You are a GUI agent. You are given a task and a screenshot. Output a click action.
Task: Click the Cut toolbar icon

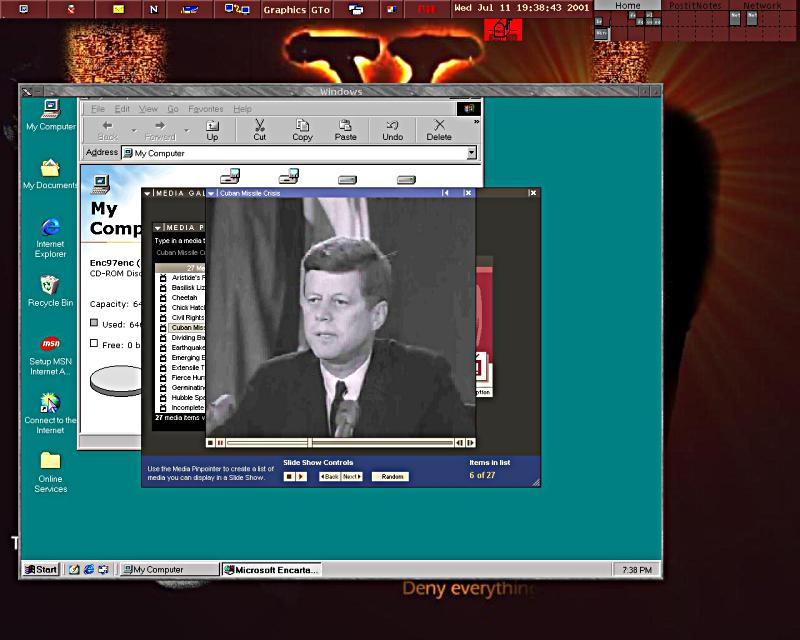259,130
